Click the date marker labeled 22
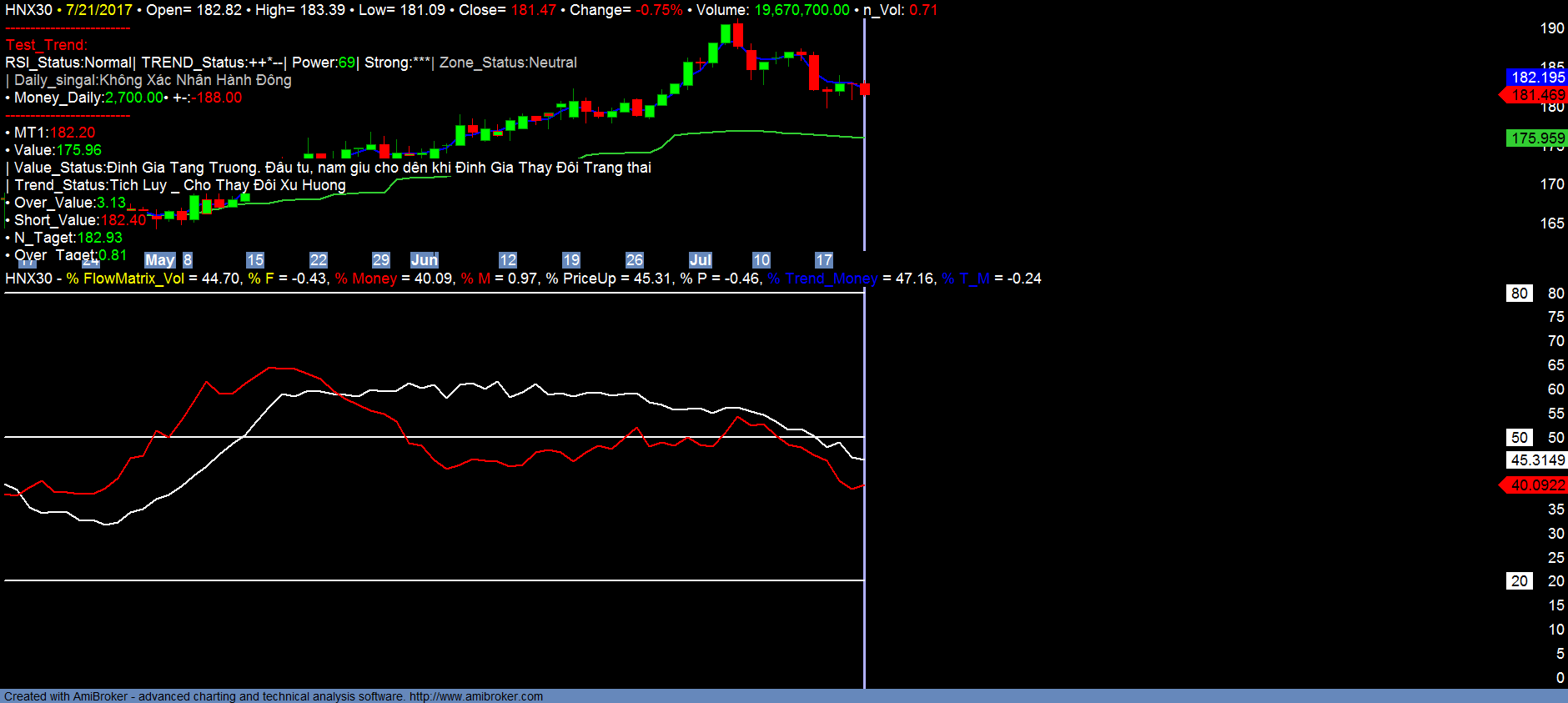1568x703 pixels. (319, 260)
